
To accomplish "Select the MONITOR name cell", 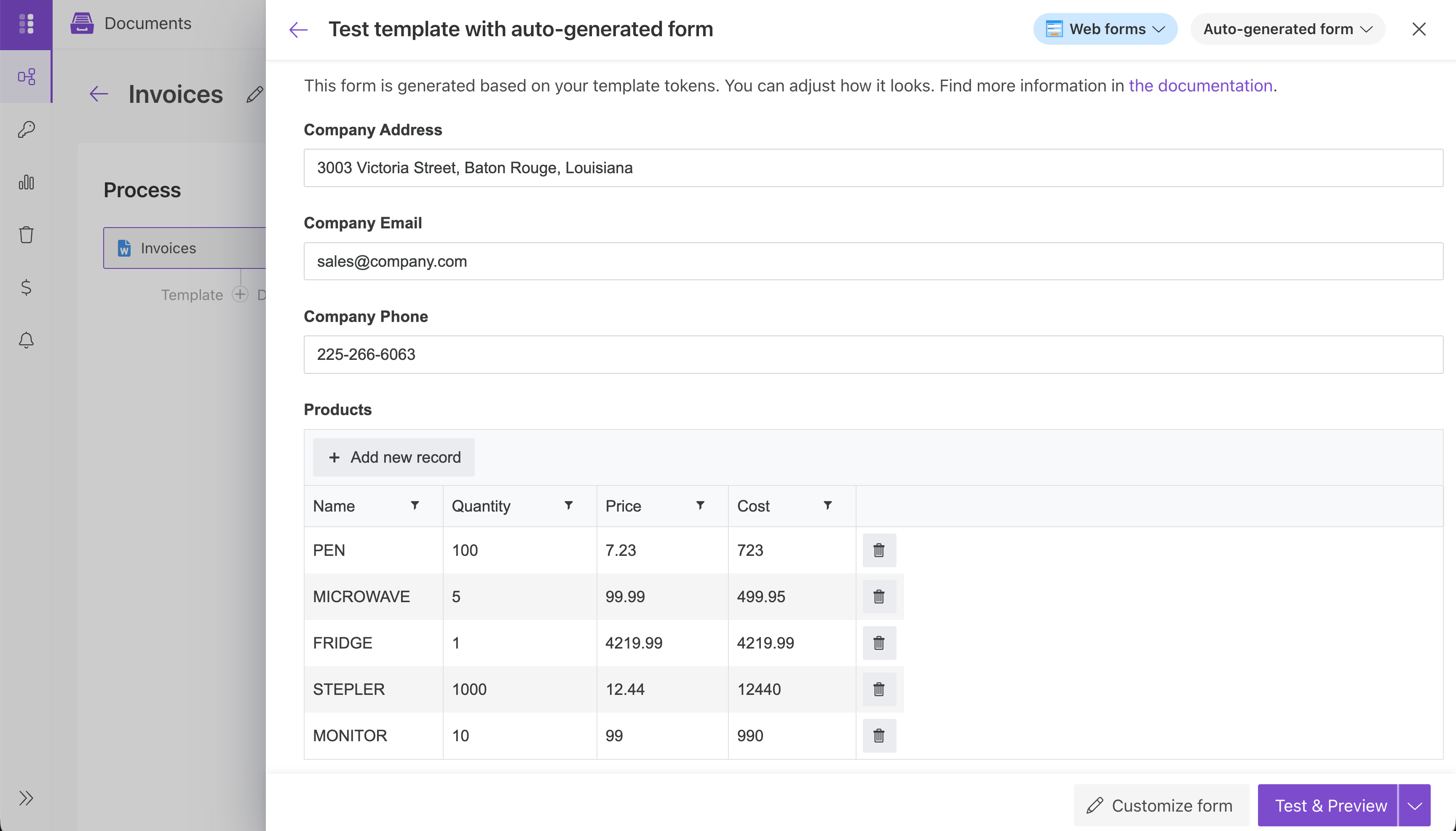I will tap(374, 736).
